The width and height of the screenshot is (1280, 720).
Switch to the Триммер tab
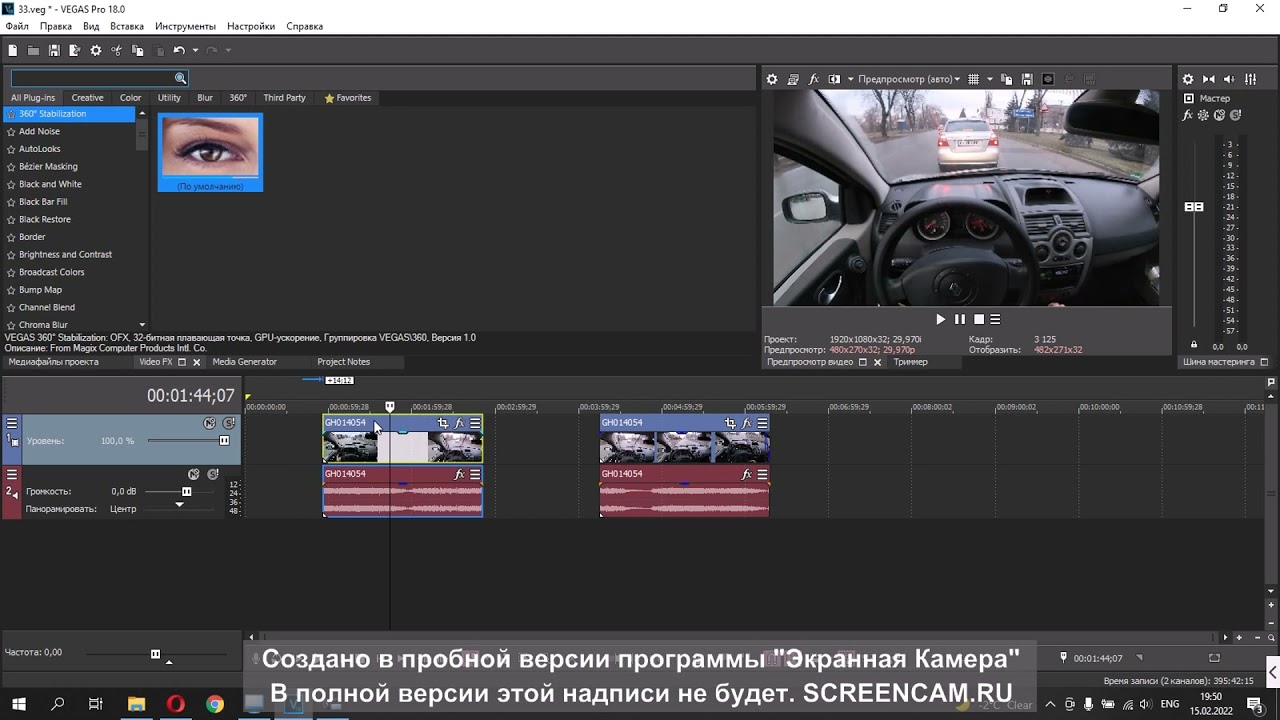(x=911, y=362)
